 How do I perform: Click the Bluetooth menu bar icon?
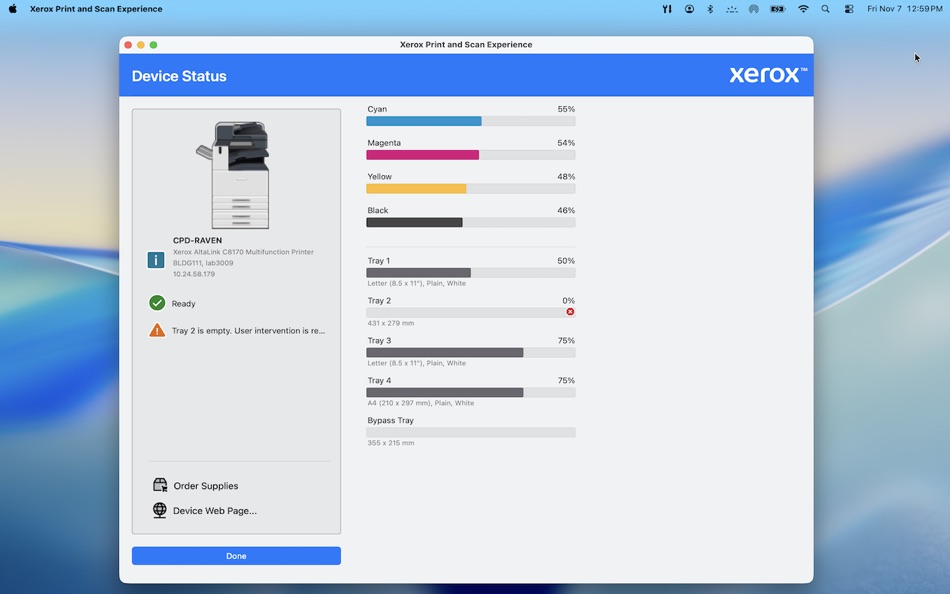(x=710, y=8)
